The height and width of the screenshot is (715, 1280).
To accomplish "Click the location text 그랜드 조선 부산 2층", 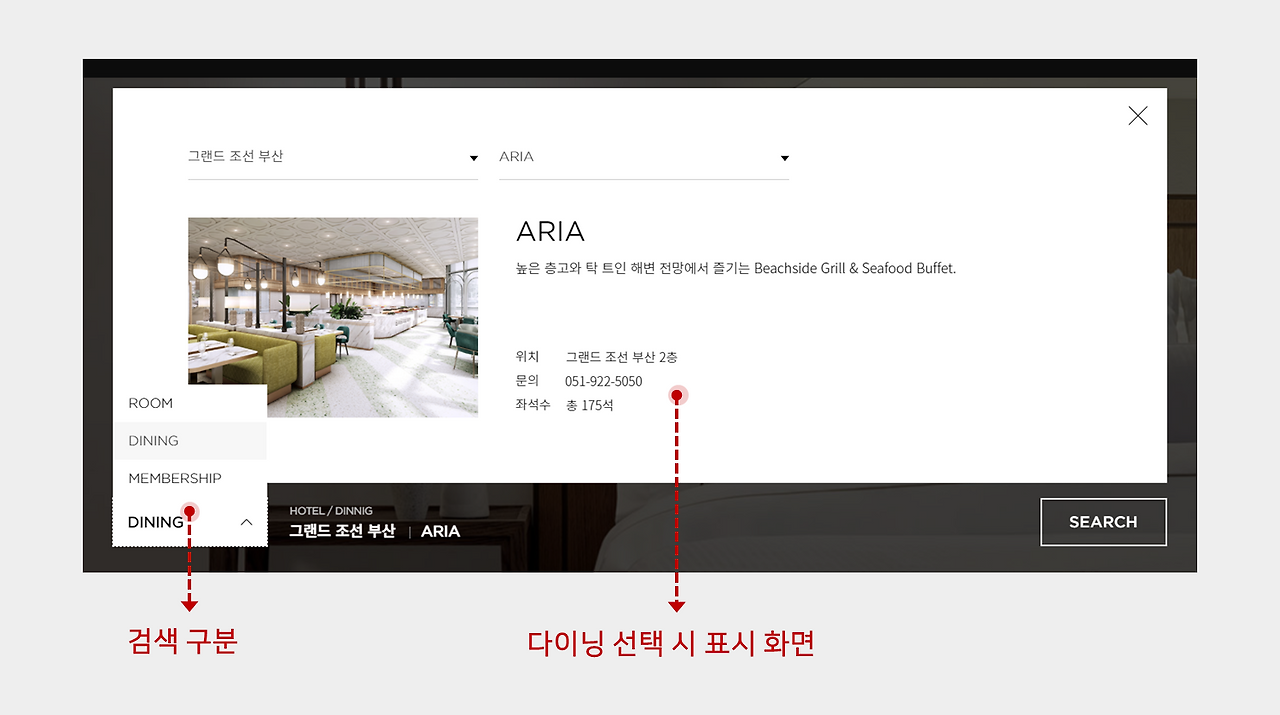I will coord(621,357).
